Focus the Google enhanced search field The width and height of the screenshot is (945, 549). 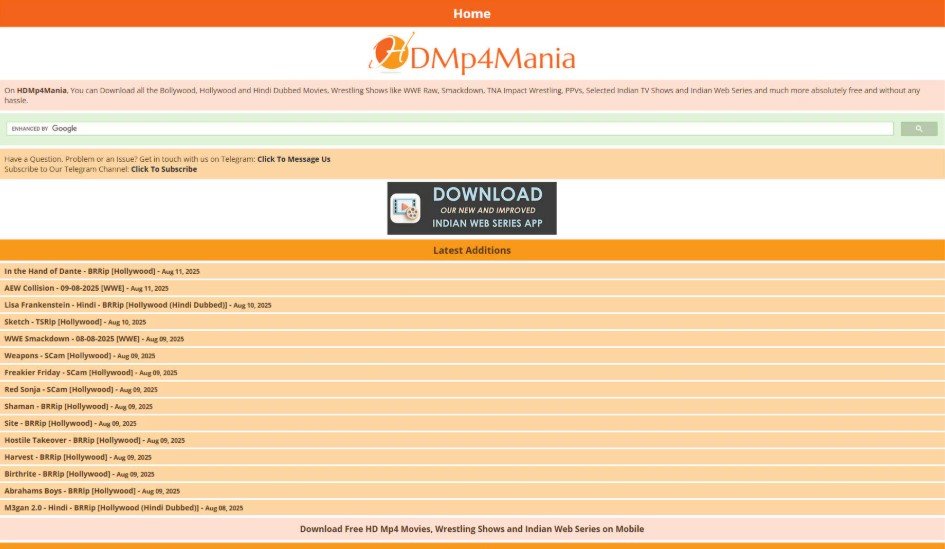(x=450, y=128)
